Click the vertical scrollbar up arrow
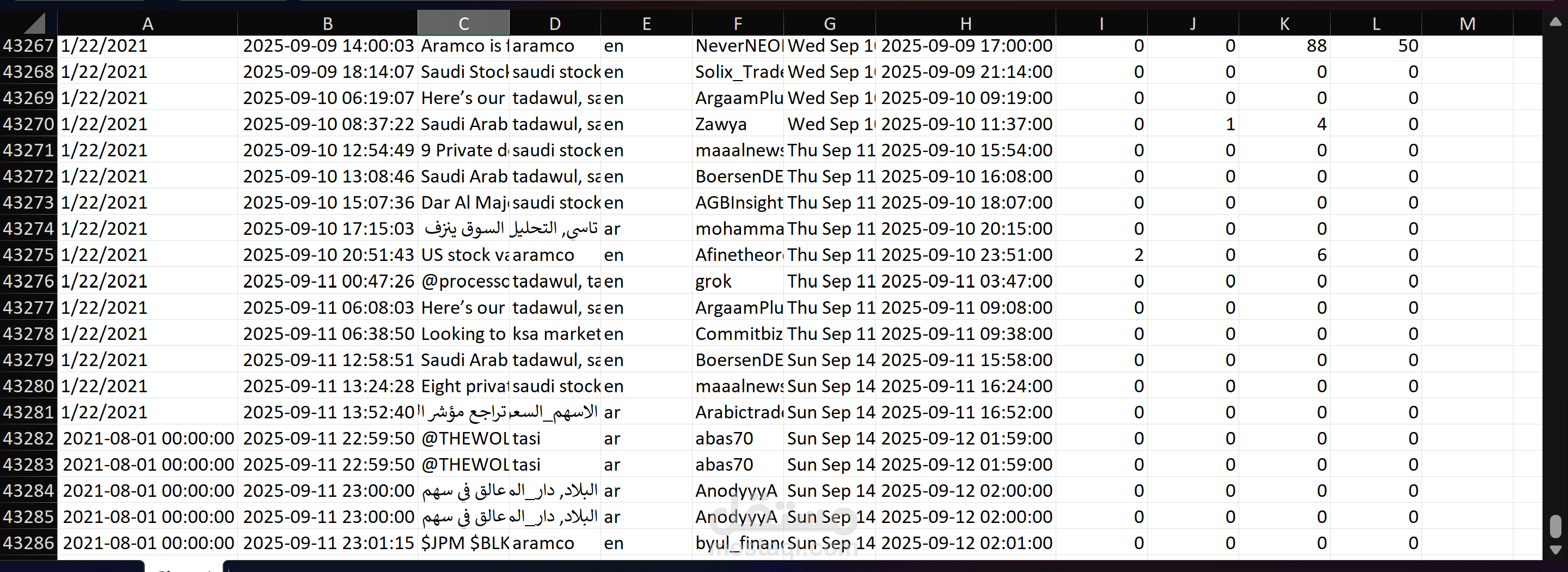 1555,22
